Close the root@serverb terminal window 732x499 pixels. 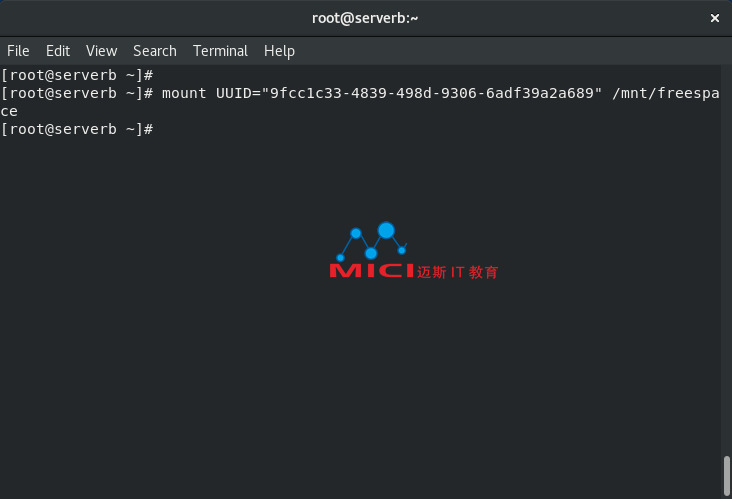point(715,18)
